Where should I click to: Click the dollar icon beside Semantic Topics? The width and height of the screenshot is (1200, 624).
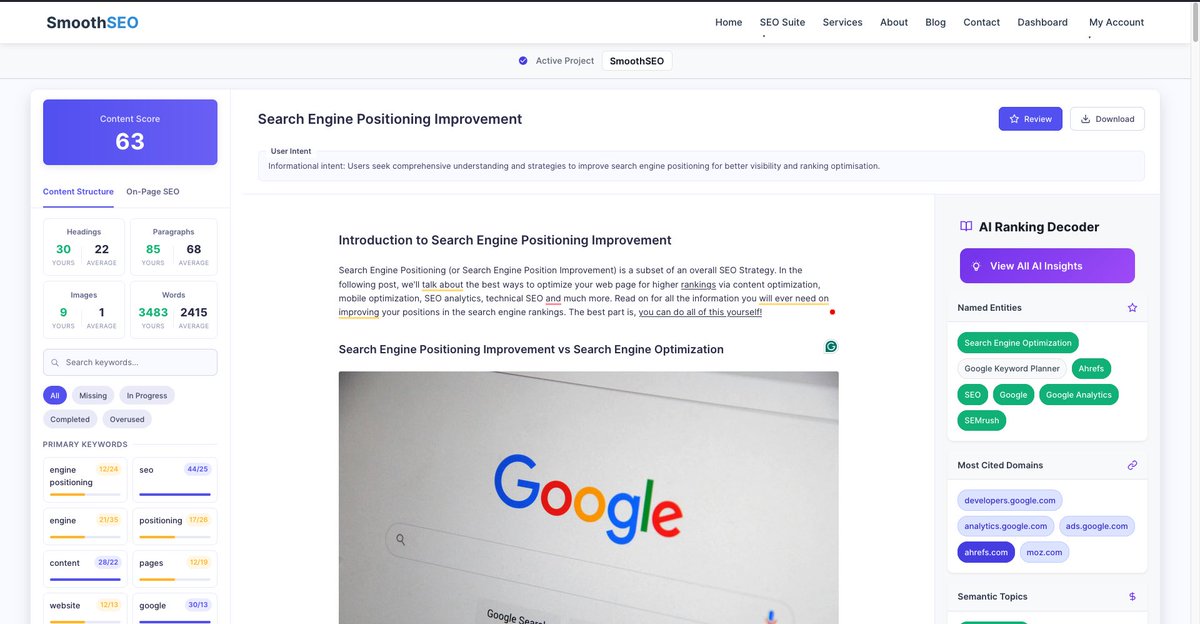click(1132, 596)
